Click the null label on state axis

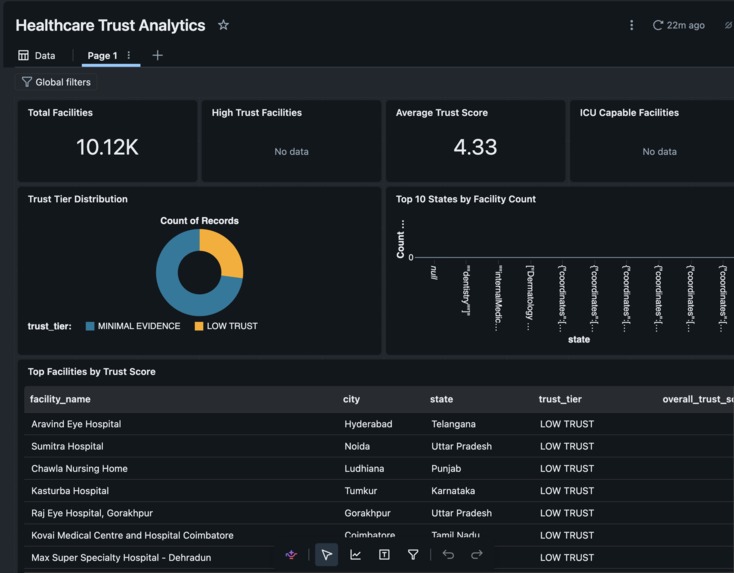(434, 272)
